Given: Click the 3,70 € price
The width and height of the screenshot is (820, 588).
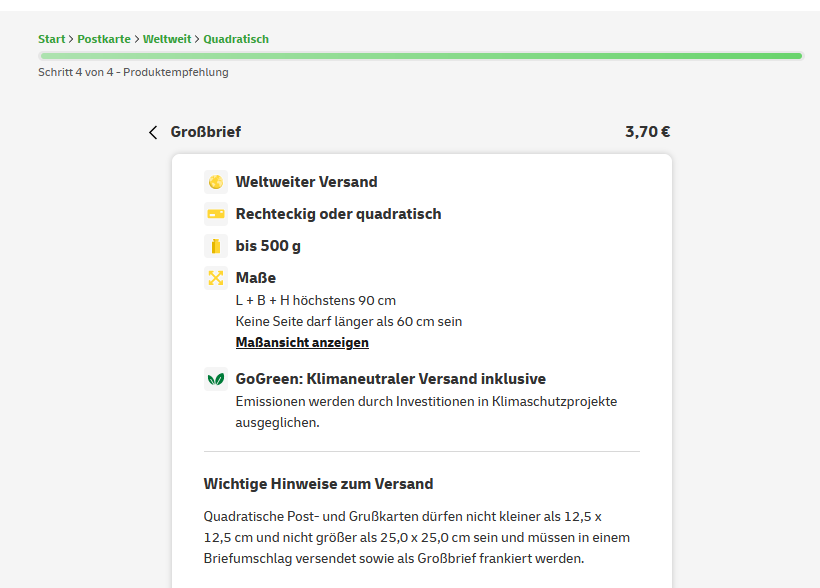Looking at the screenshot, I should point(647,132).
